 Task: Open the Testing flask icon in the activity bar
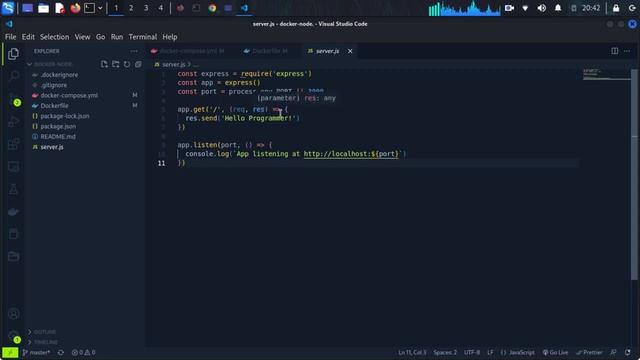tap(13, 189)
